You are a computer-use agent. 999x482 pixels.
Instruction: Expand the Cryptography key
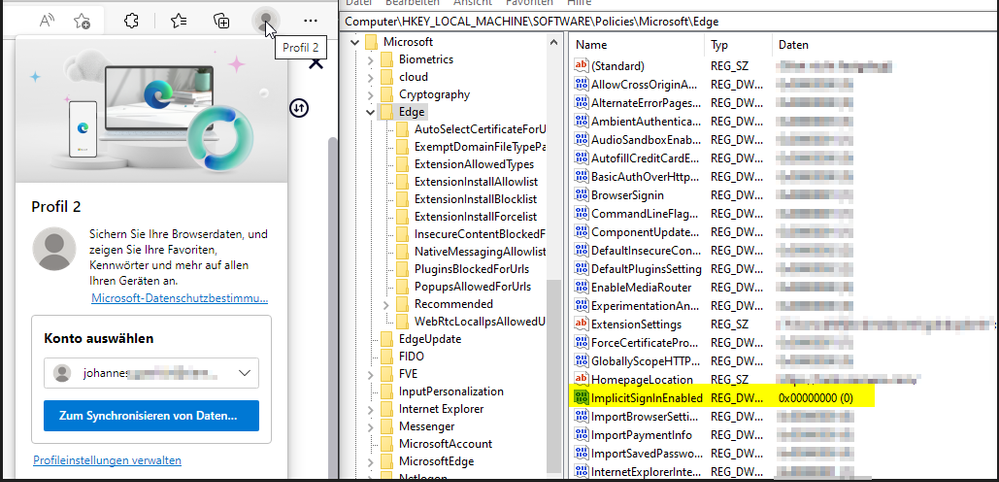(x=371, y=95)
